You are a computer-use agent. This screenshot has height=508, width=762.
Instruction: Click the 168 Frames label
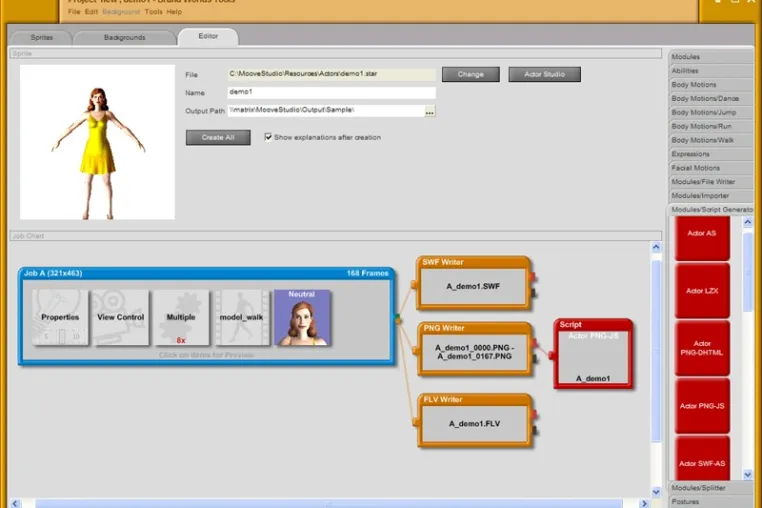(x=367, y=273)
